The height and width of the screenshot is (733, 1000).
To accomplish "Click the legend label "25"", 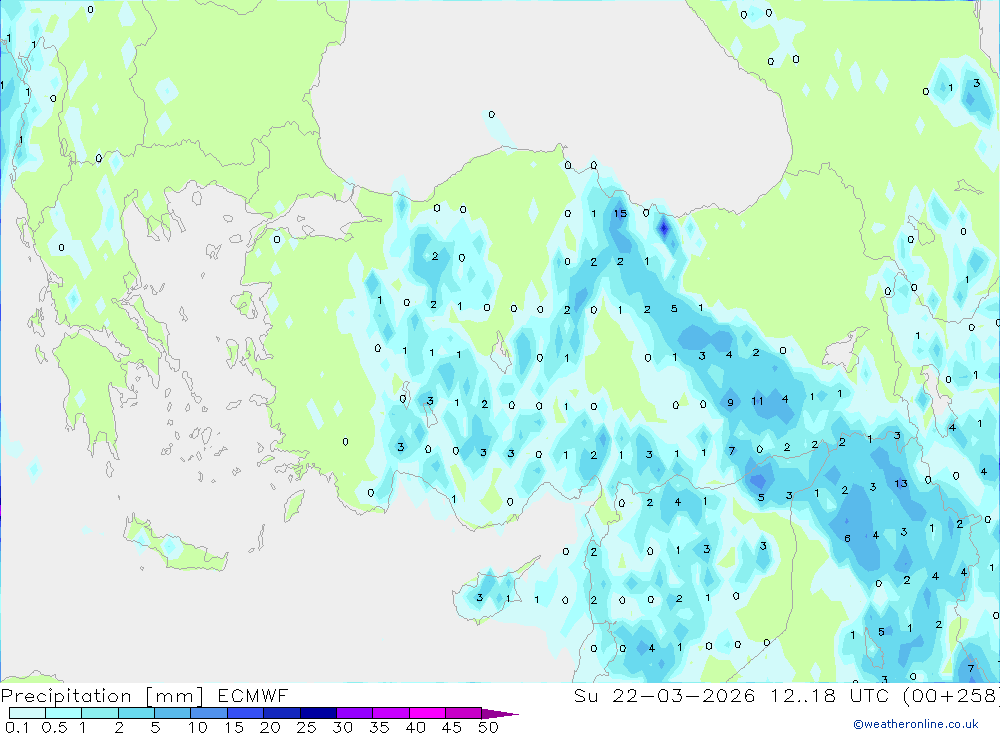I will tap(306, 727).
